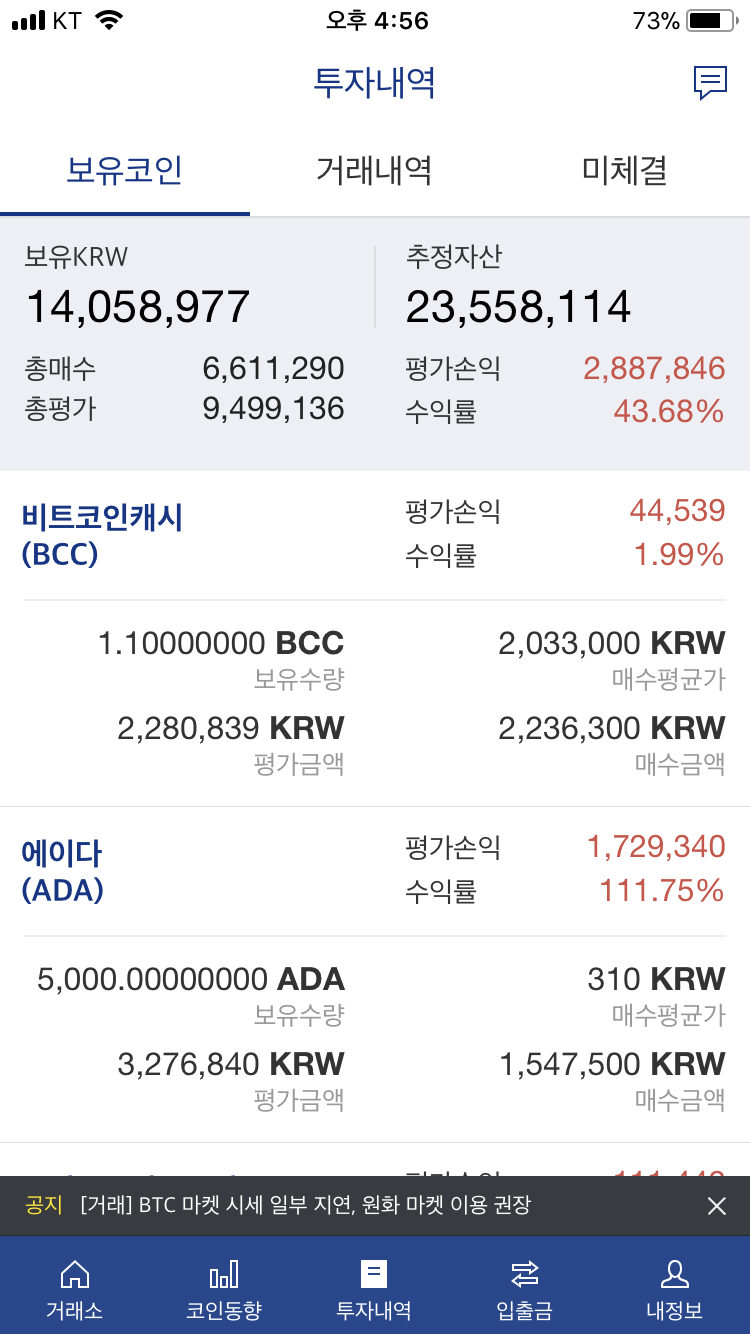750x1334 pixels.
Task: Tap the 추정자산 total value
Action: [518, 307]
